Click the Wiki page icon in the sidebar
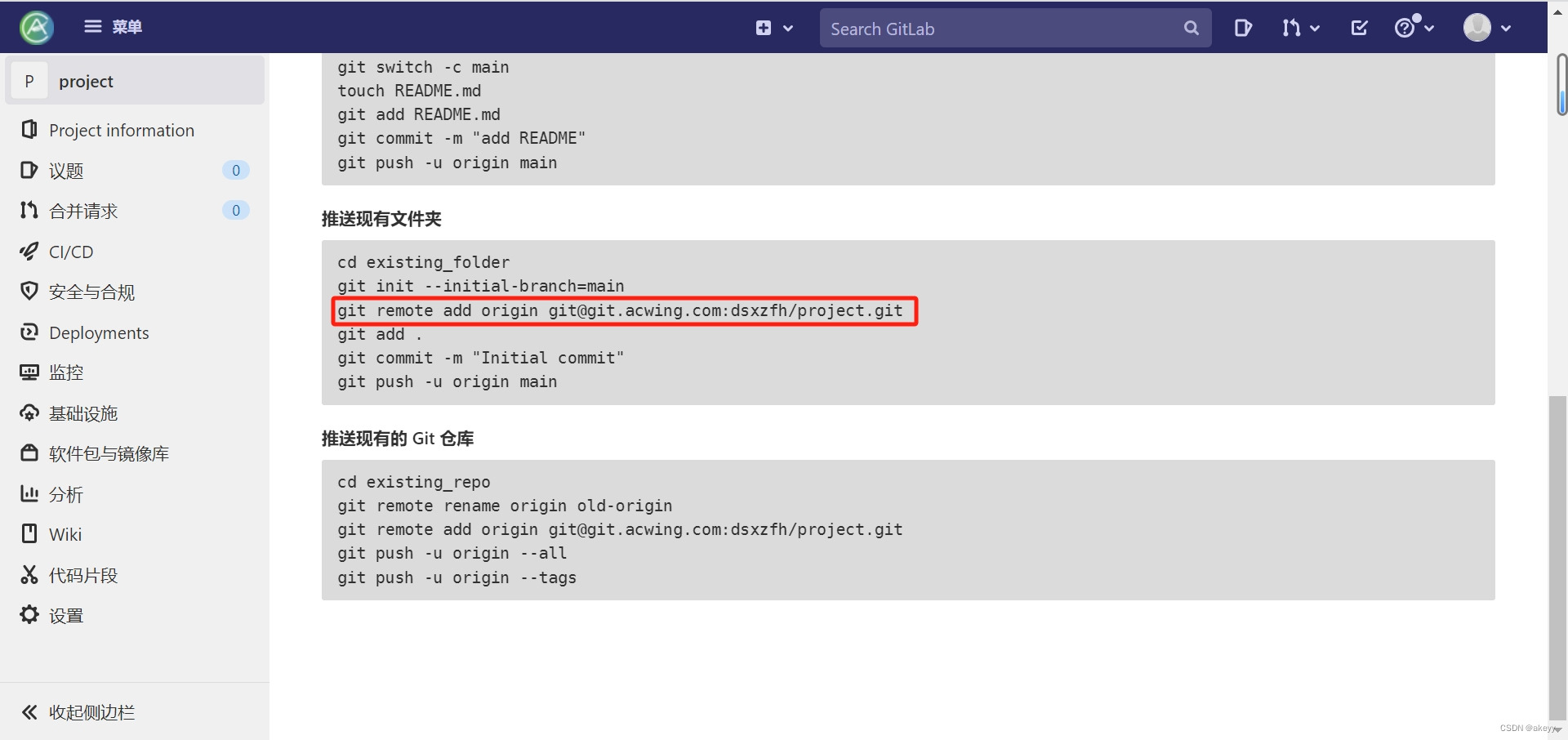This screenshot has height=740, width=1568. [29, 534]
